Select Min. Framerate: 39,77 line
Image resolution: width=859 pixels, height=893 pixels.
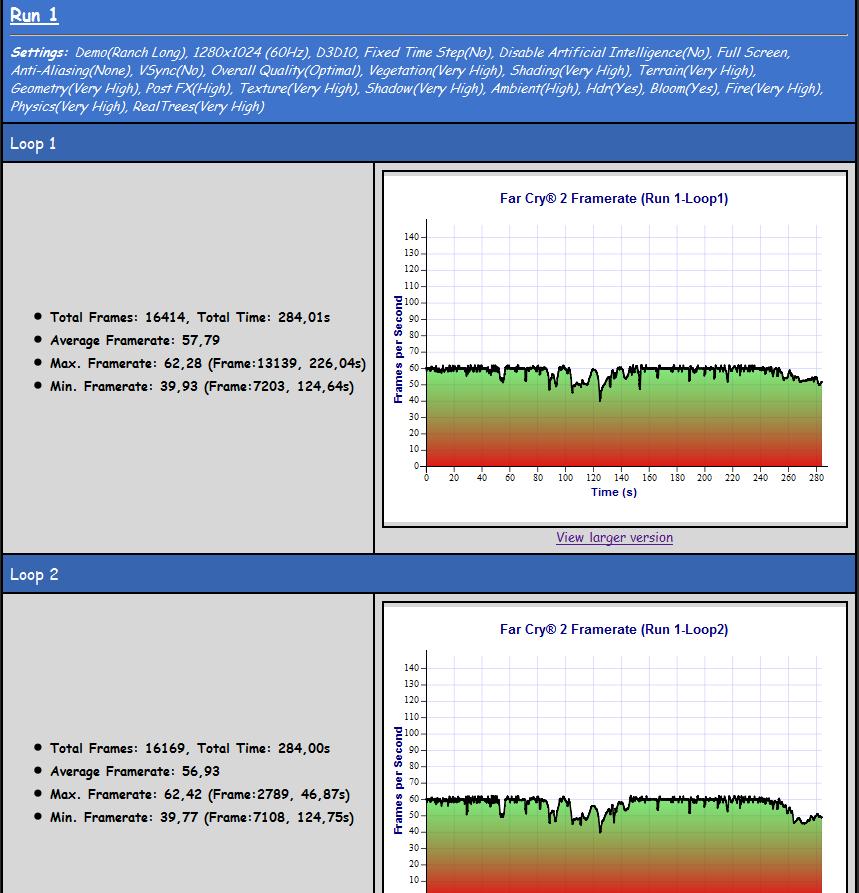pos(202,818)
